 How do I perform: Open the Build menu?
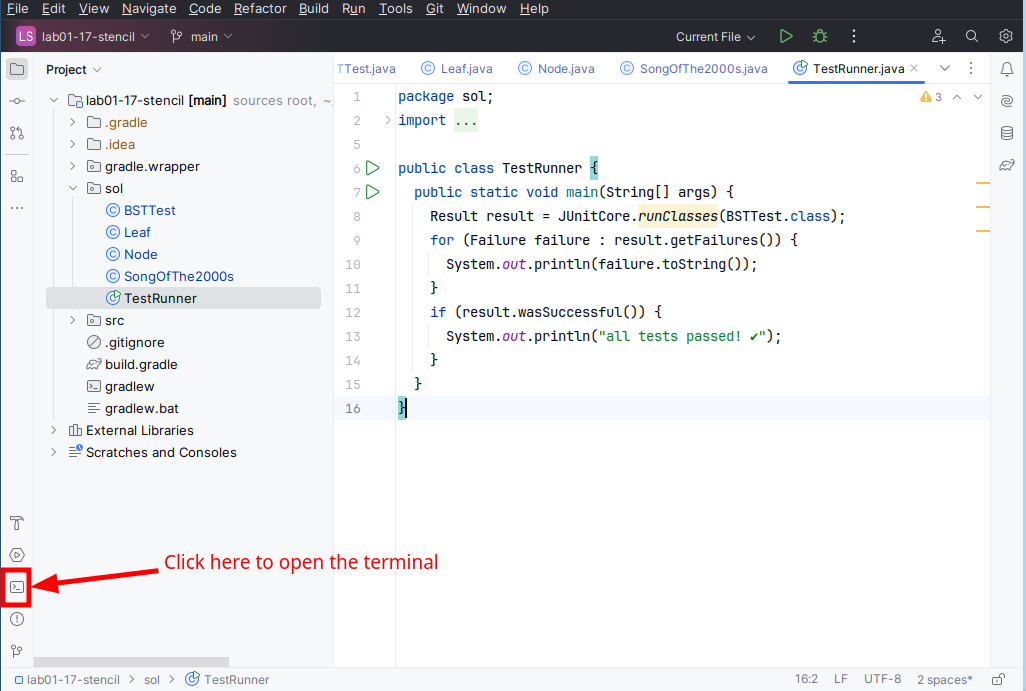tap(313, 9)
